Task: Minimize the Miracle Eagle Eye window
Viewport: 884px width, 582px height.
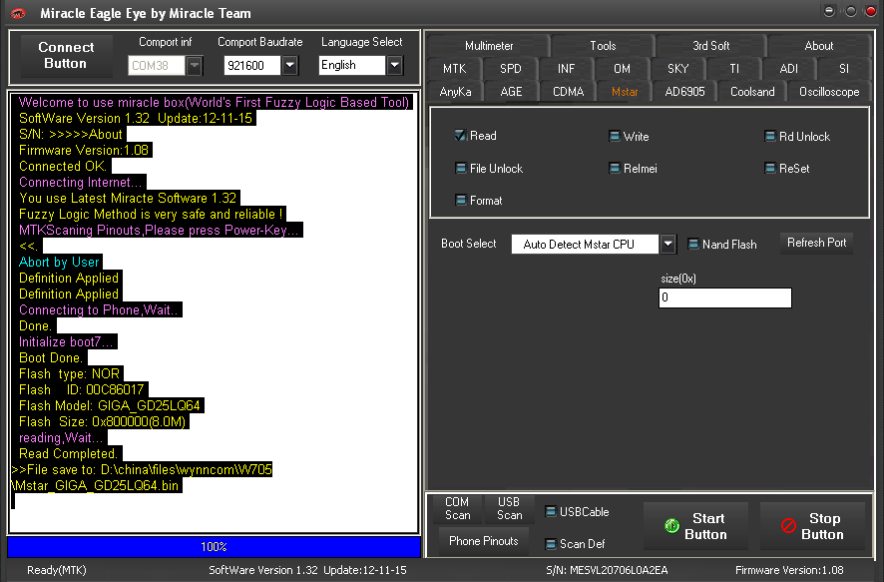Action: [829, 11]
